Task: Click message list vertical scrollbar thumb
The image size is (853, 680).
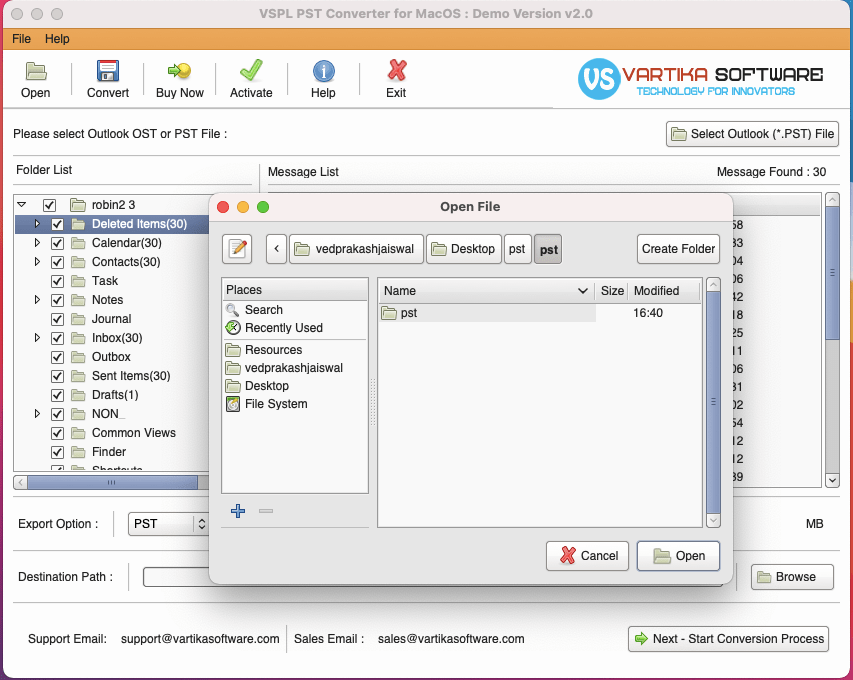Action: click(x=832, y=273)
